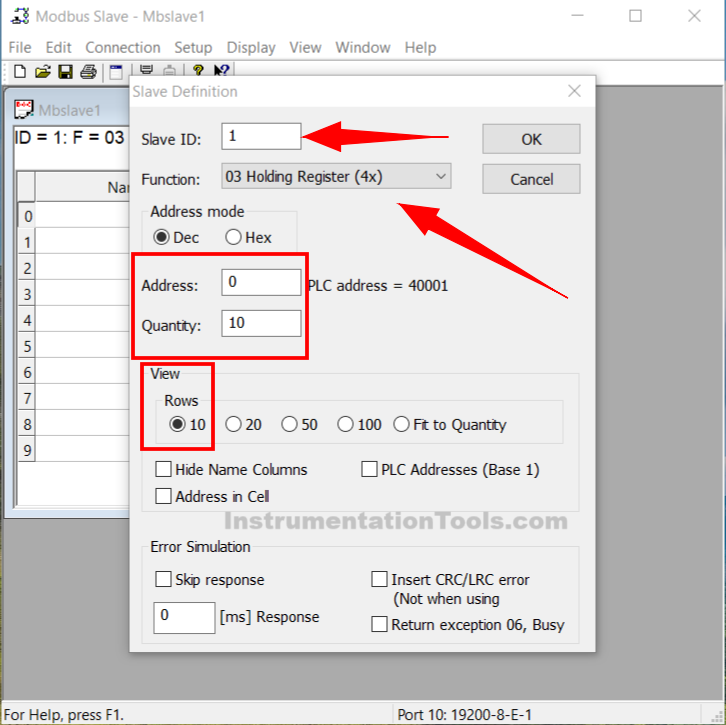The height and width of the screenshot is (725, 726).
Task: Enable PLC Addresses (Base 1) checkbox
Action: (x=369, y=469)
